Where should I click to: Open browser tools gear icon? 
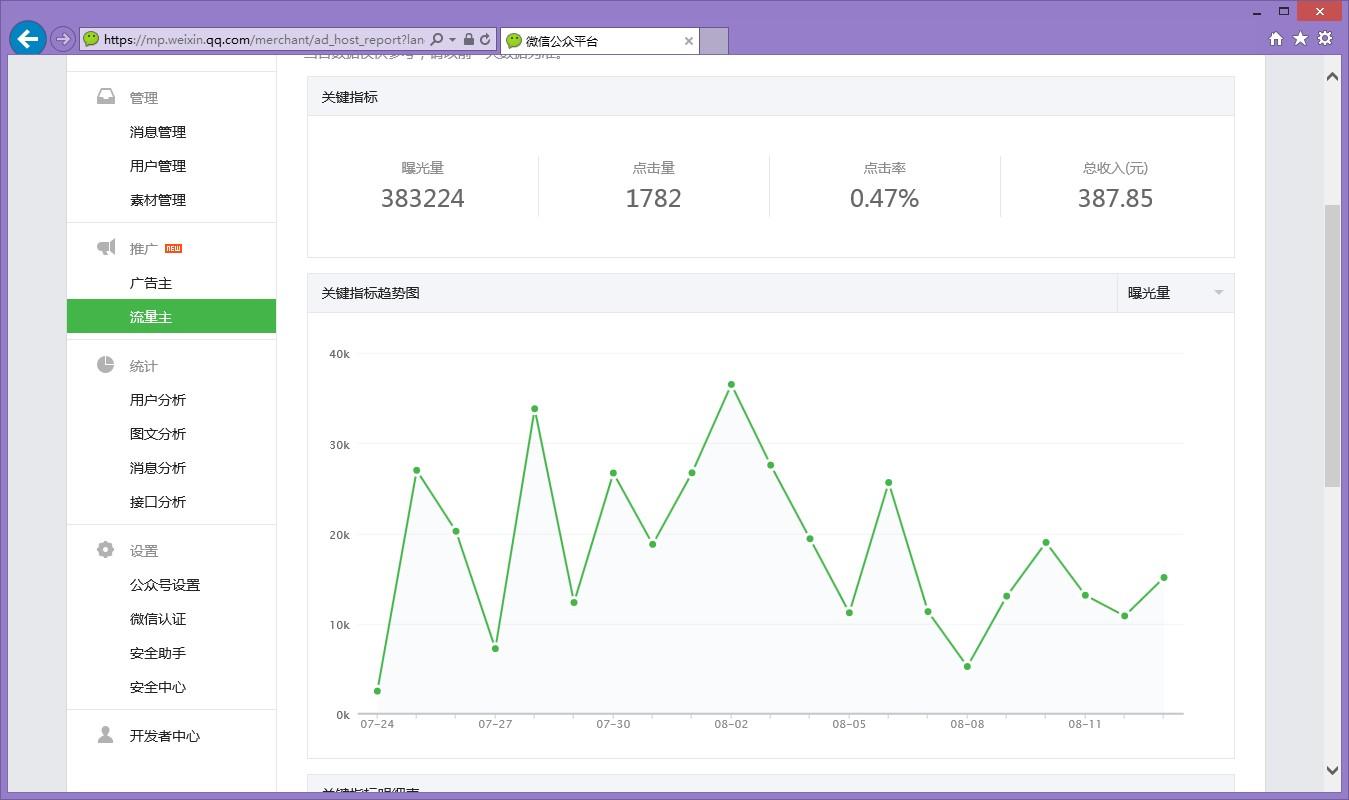point(1325,39)
